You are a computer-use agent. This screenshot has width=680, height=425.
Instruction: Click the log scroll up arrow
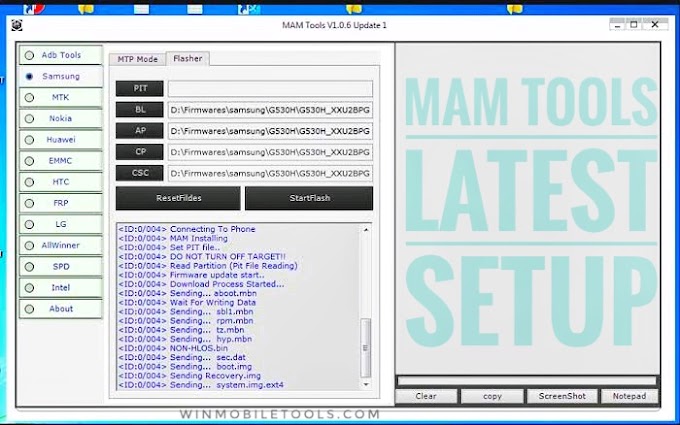pos(366,229)
